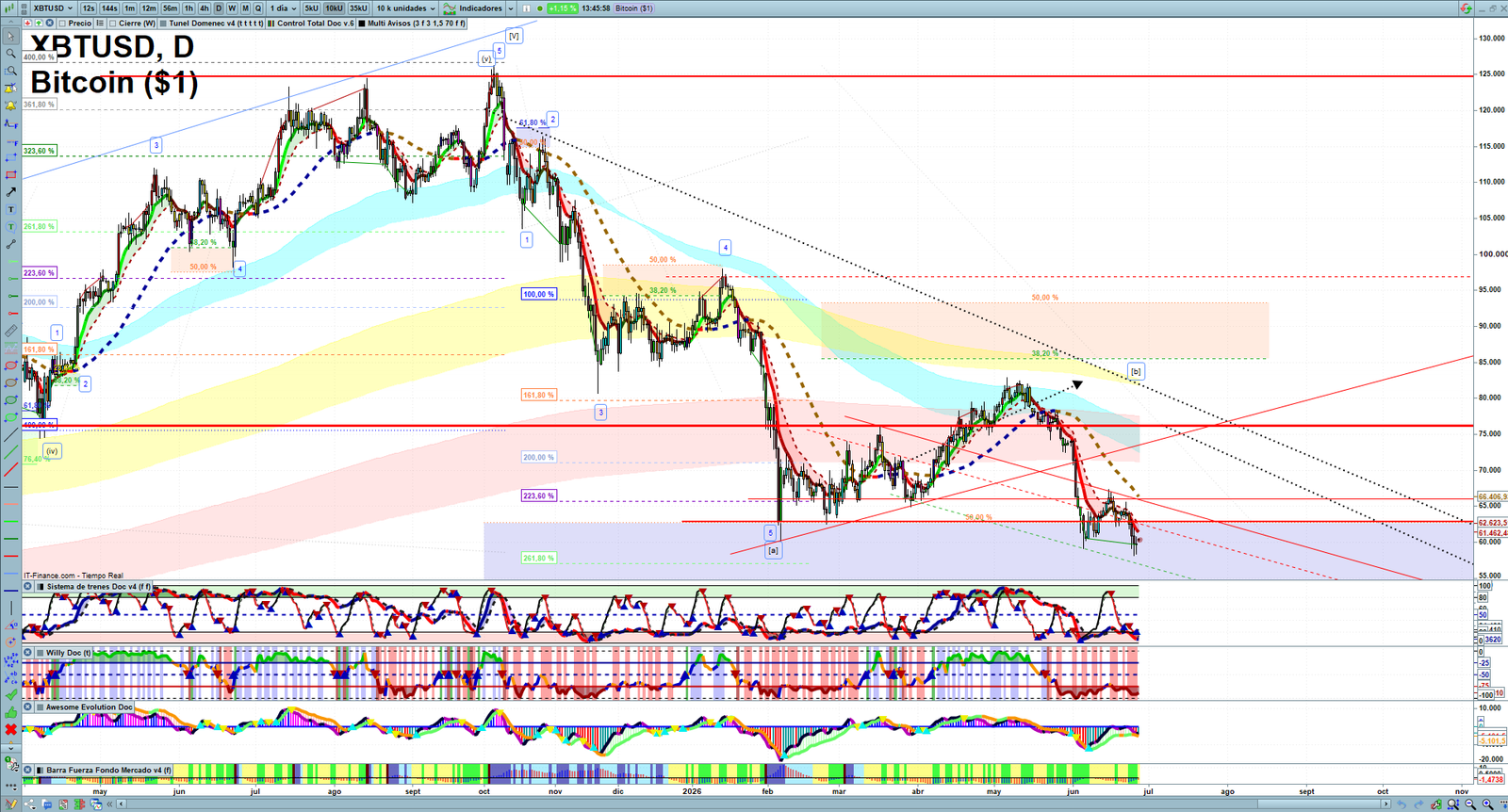Viewport: 1508px width, 812px height.
Task: Click the 56m timeframe button
Action: coord(170,8)
